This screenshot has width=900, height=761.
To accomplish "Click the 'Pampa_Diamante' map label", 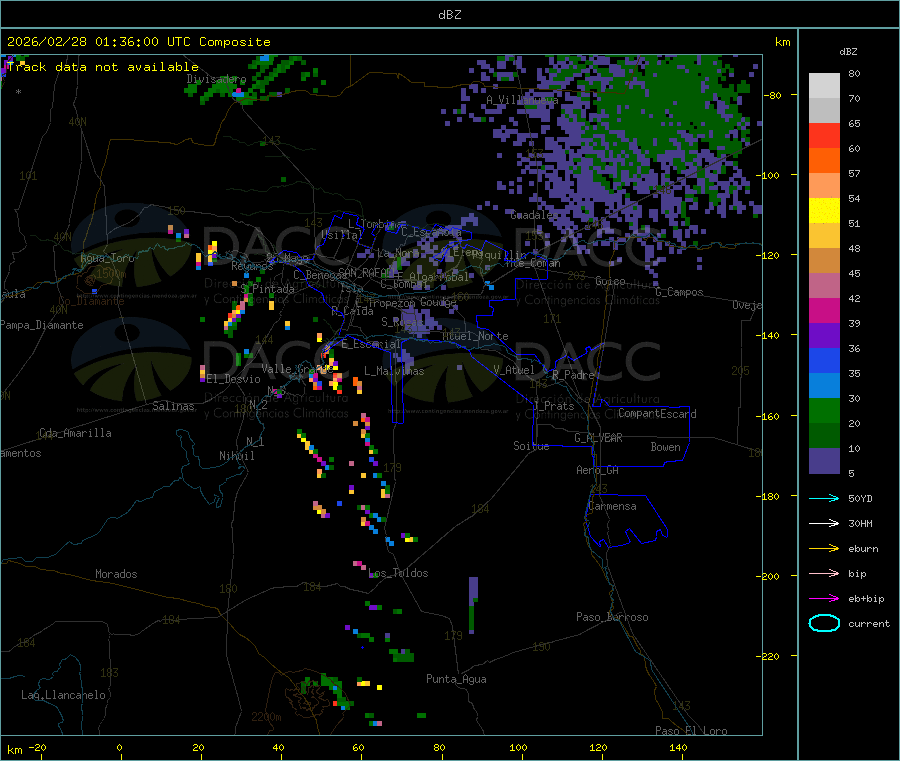I will (x=42, y=325).
